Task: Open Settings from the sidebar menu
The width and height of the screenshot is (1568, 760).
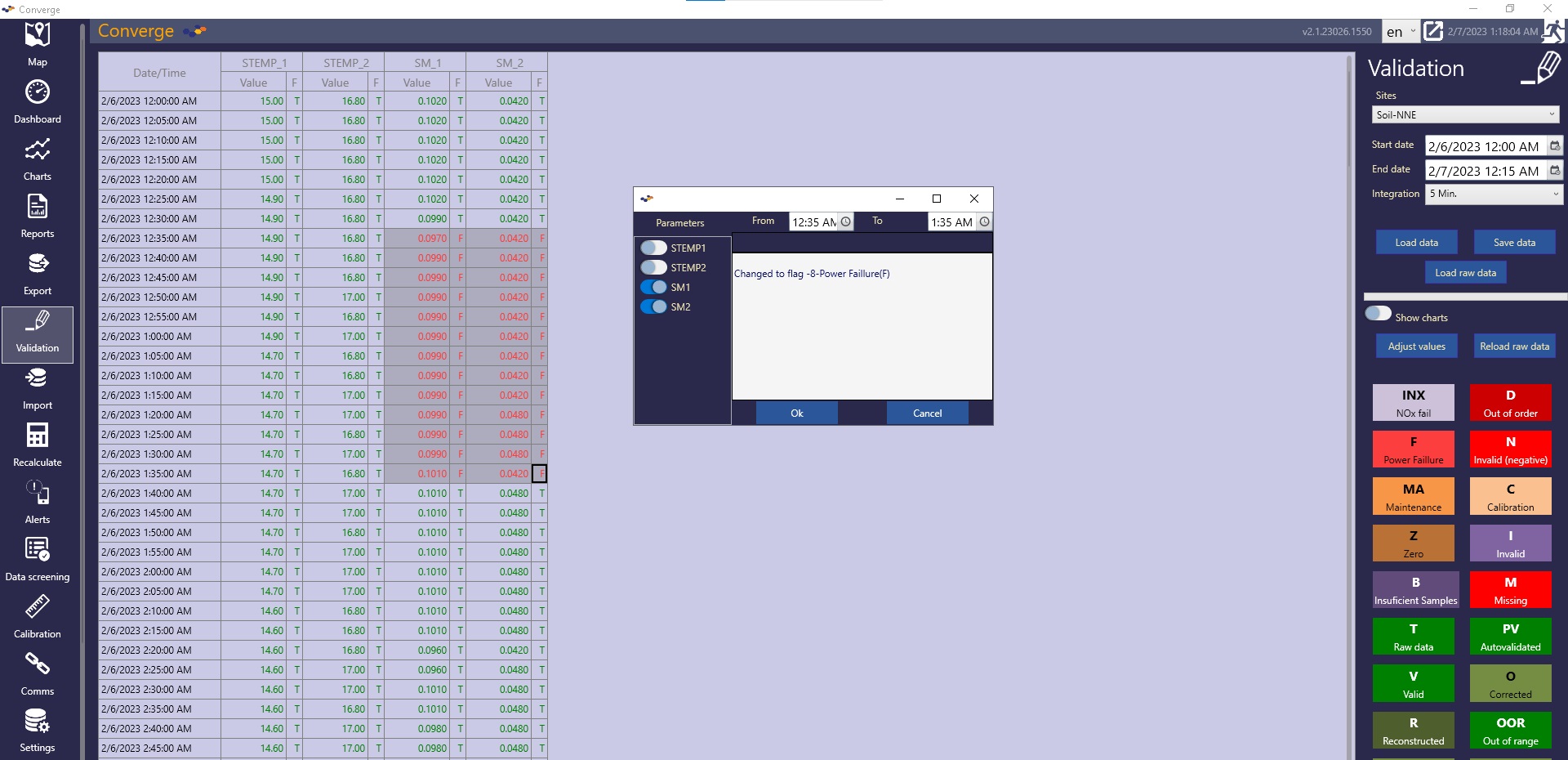Action: pyautogui.click(x=38, y=730)
